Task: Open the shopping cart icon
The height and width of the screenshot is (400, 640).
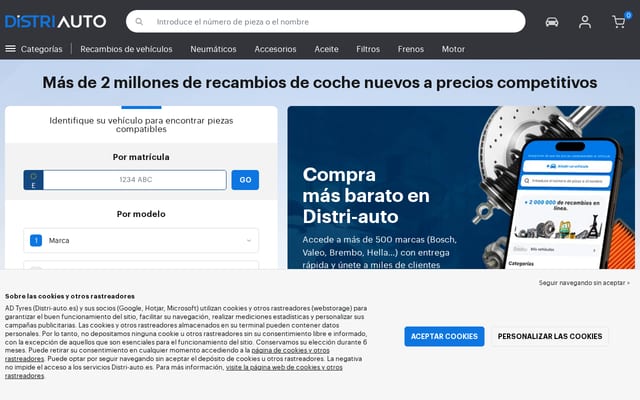Action: (619, 22)
